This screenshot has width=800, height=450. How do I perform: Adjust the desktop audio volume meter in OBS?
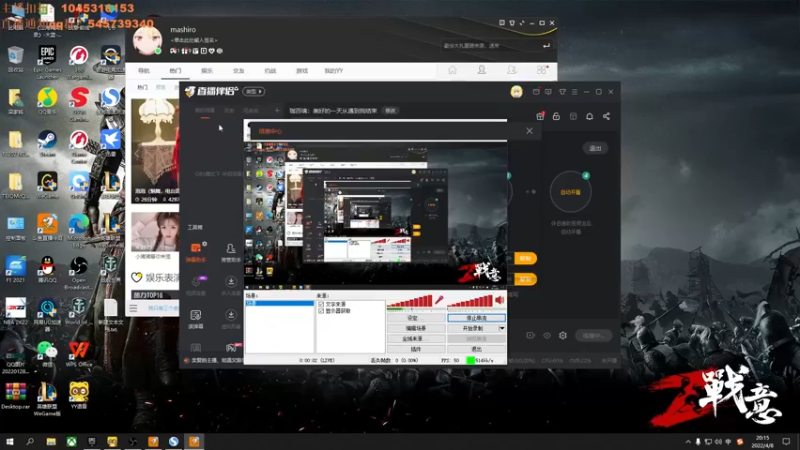pos(470,302)
